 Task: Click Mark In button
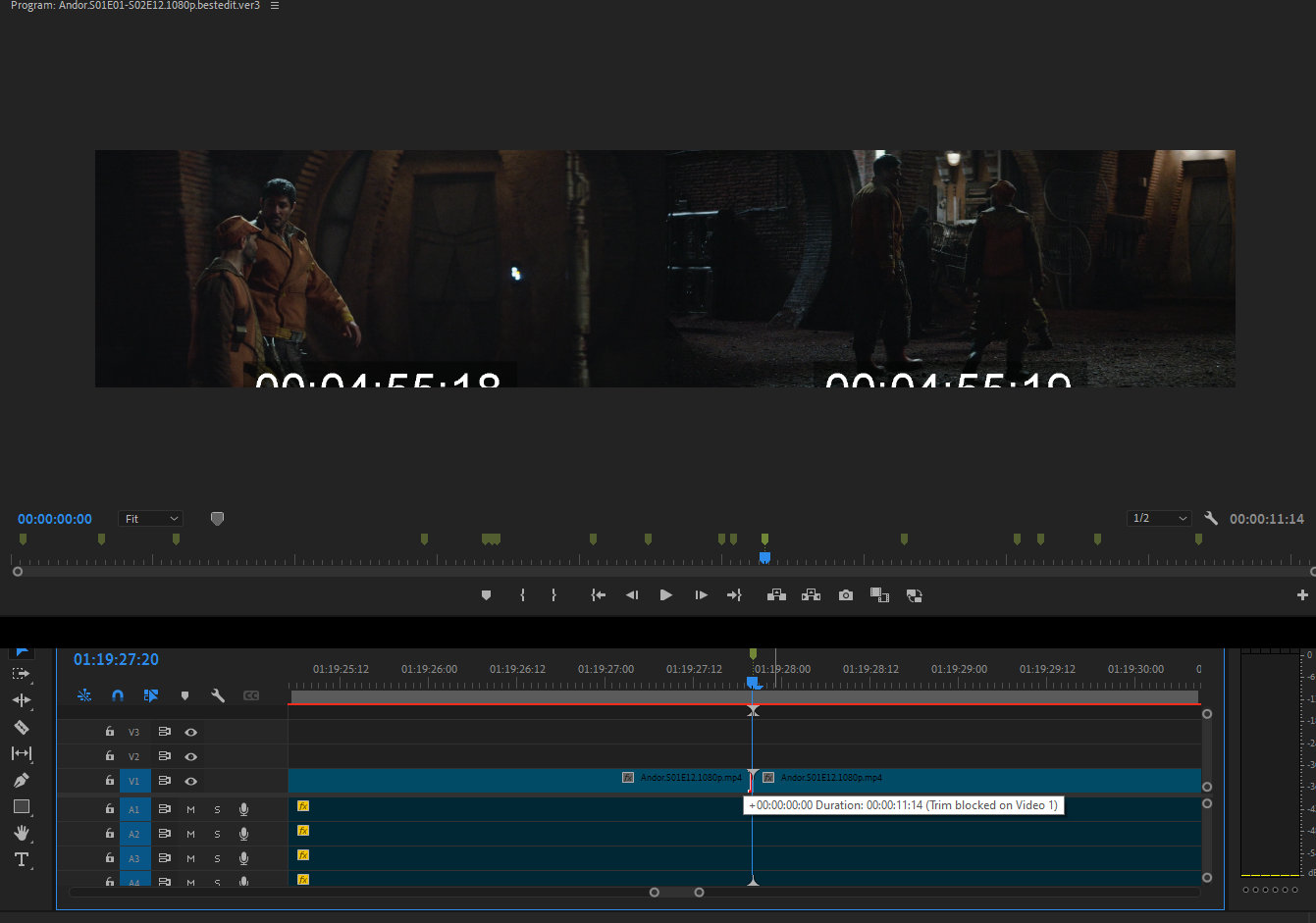(522, 595)
